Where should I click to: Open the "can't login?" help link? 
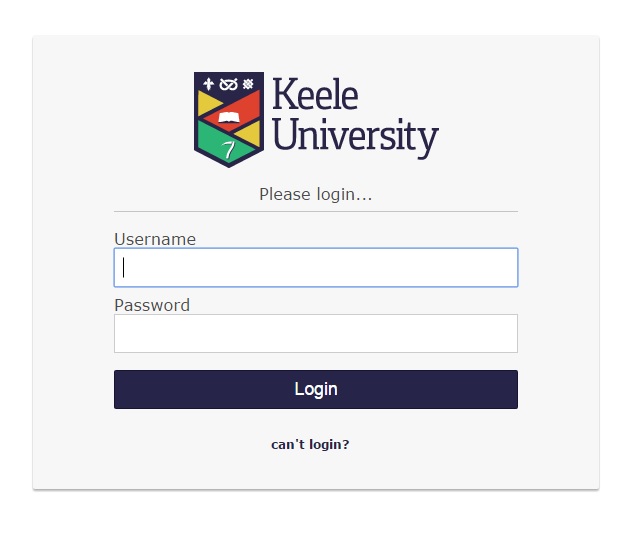(x=310, y=444)
